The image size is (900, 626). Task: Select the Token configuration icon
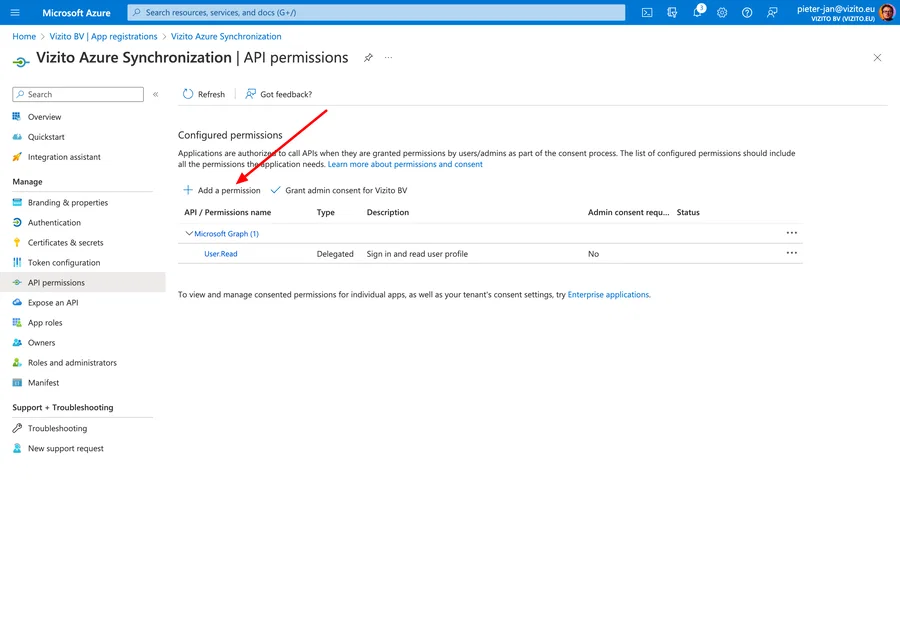(x=19, y=262)
